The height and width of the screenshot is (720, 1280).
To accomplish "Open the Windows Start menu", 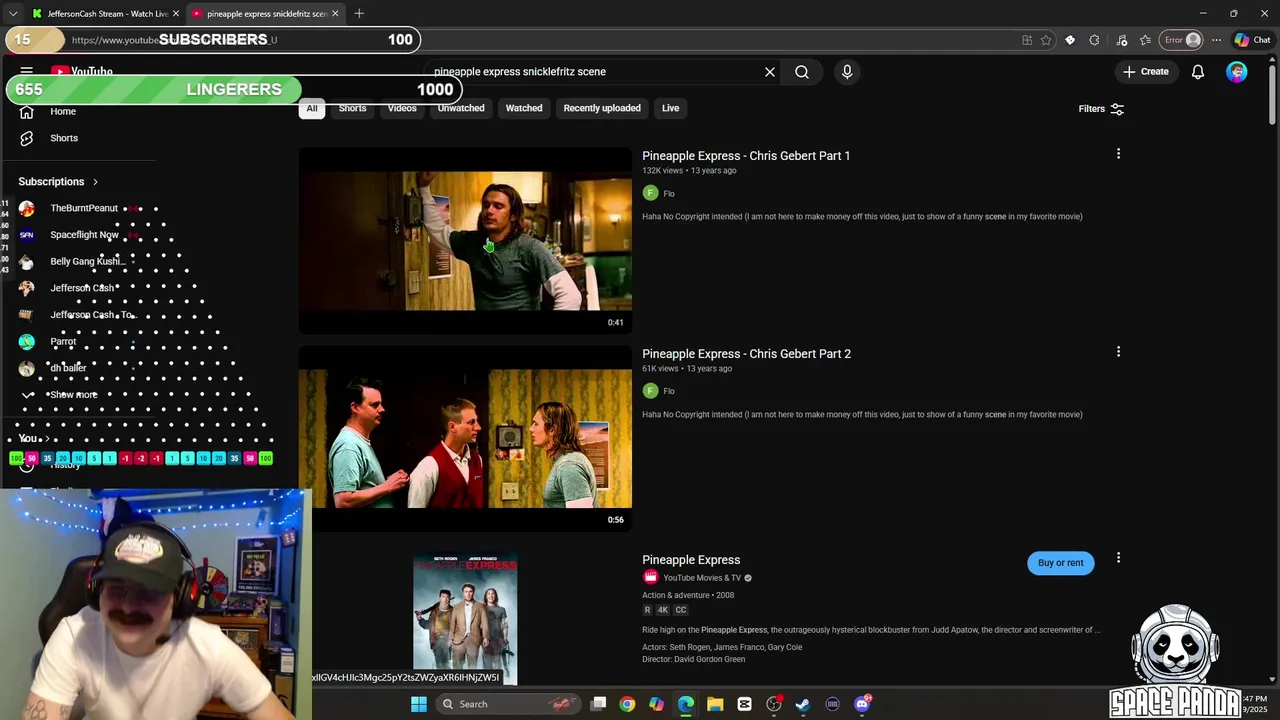I will point(419,704).
